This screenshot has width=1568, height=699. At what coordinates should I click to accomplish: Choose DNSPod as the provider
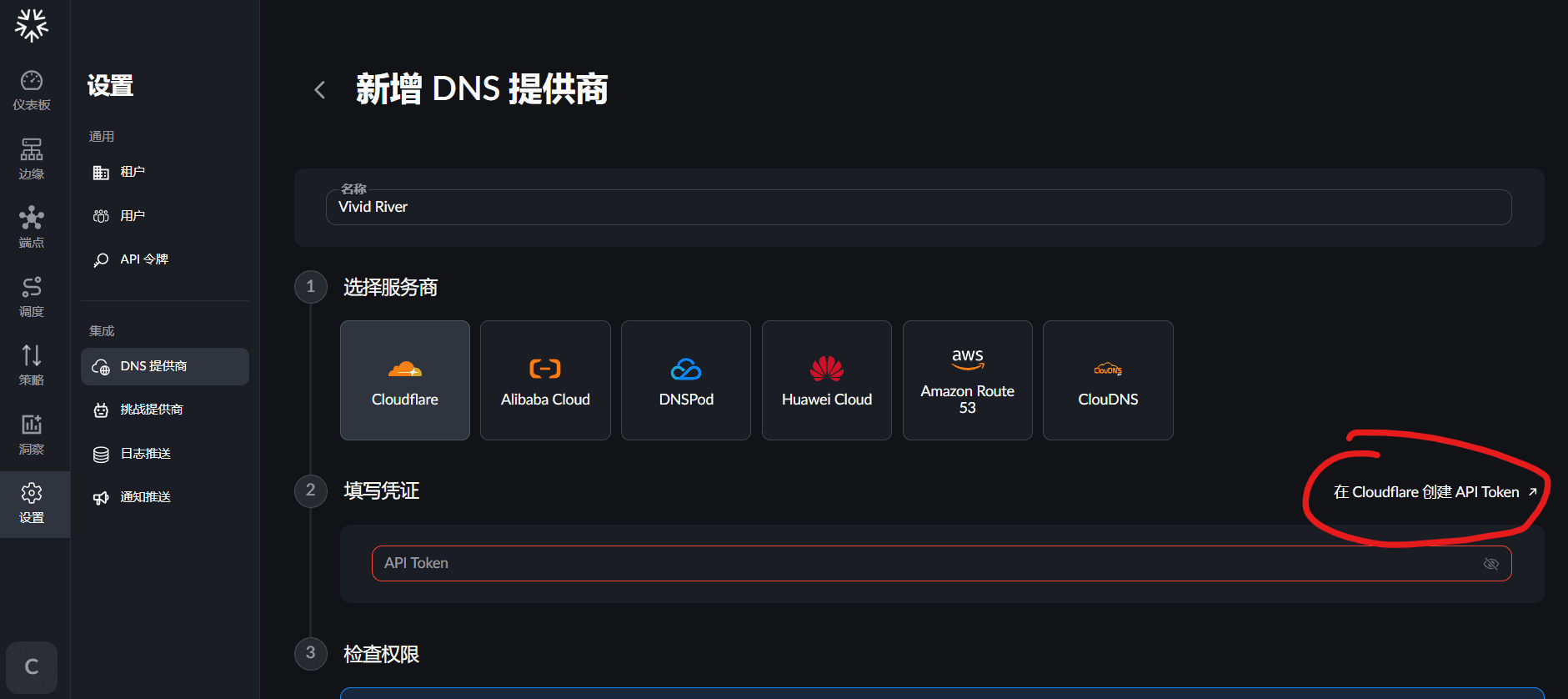tap(686, 380)
